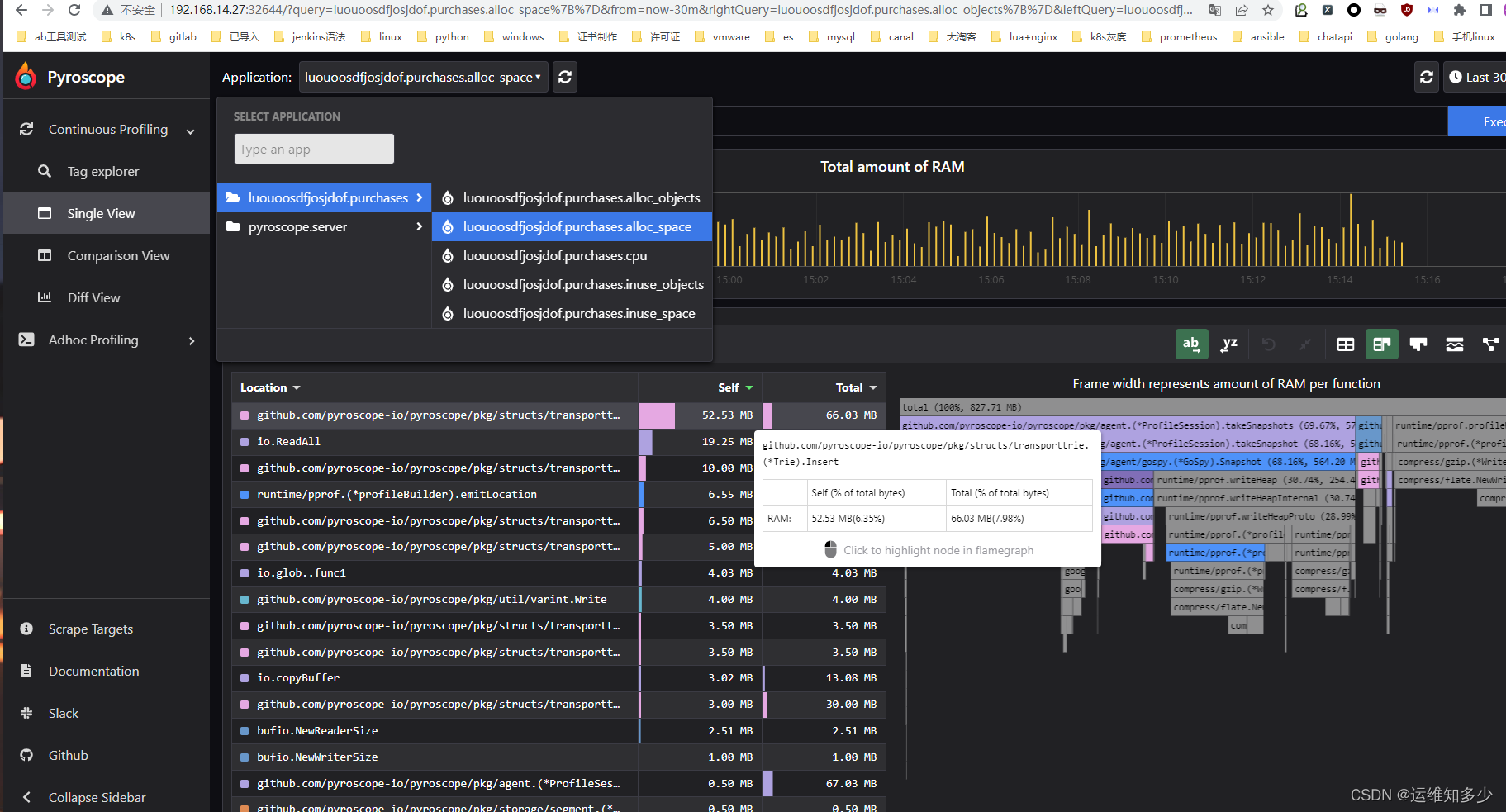Switch to table-only view
The height and width of the screenshot is (812, 1506).
[1346, 344]
